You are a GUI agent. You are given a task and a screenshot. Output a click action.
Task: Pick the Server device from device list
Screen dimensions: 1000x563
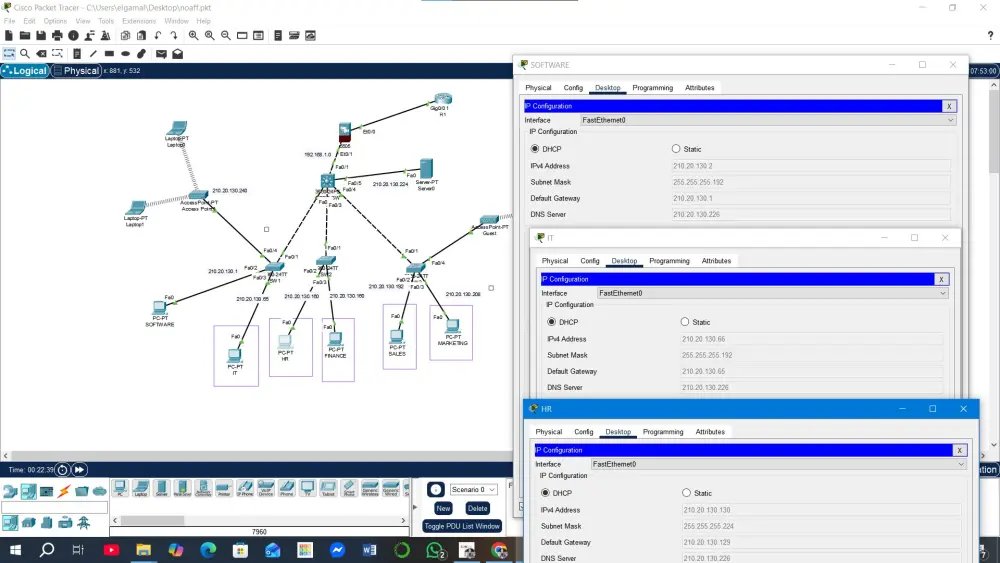click(161, 488)
